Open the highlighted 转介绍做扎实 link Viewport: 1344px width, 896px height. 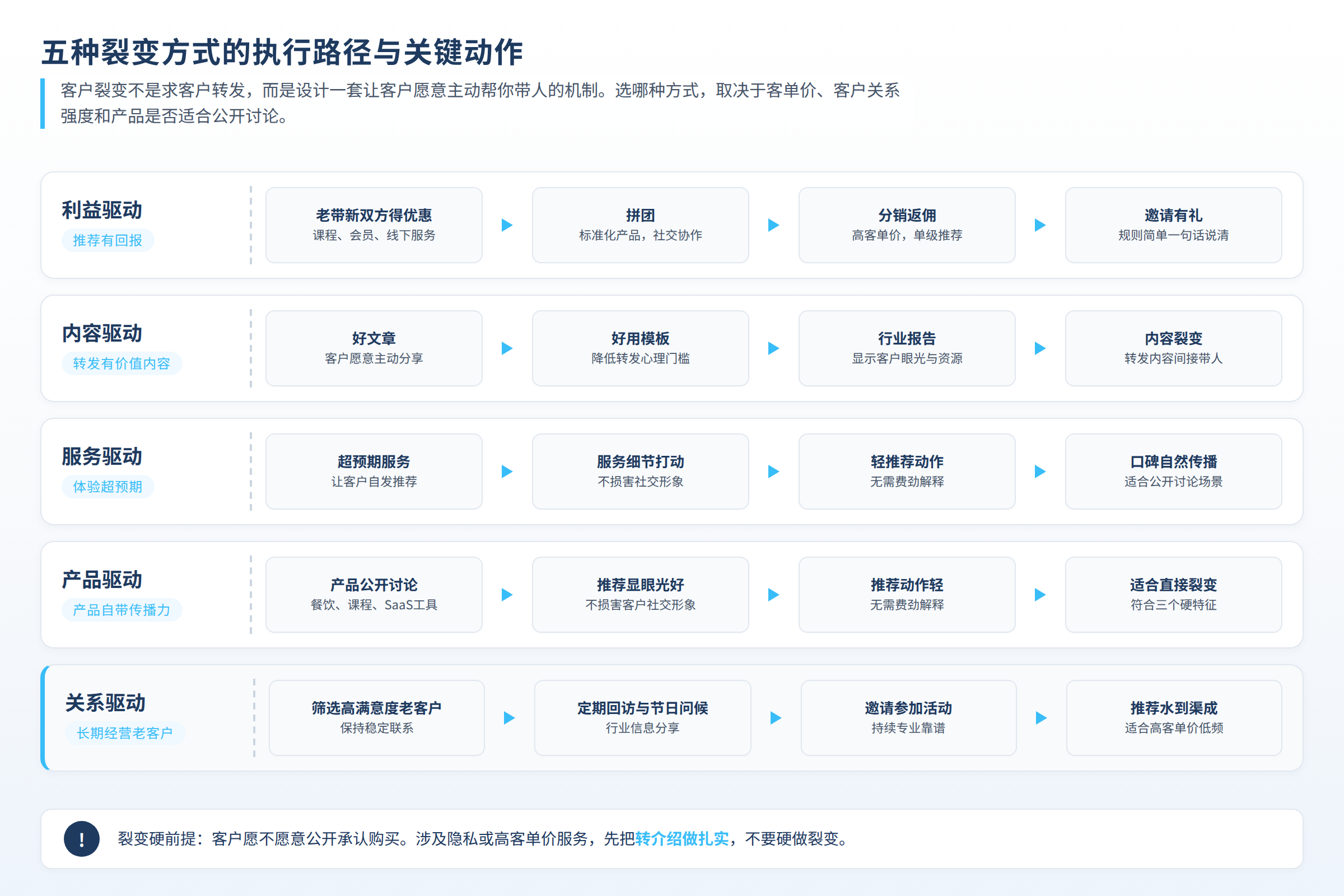point(682,839)
